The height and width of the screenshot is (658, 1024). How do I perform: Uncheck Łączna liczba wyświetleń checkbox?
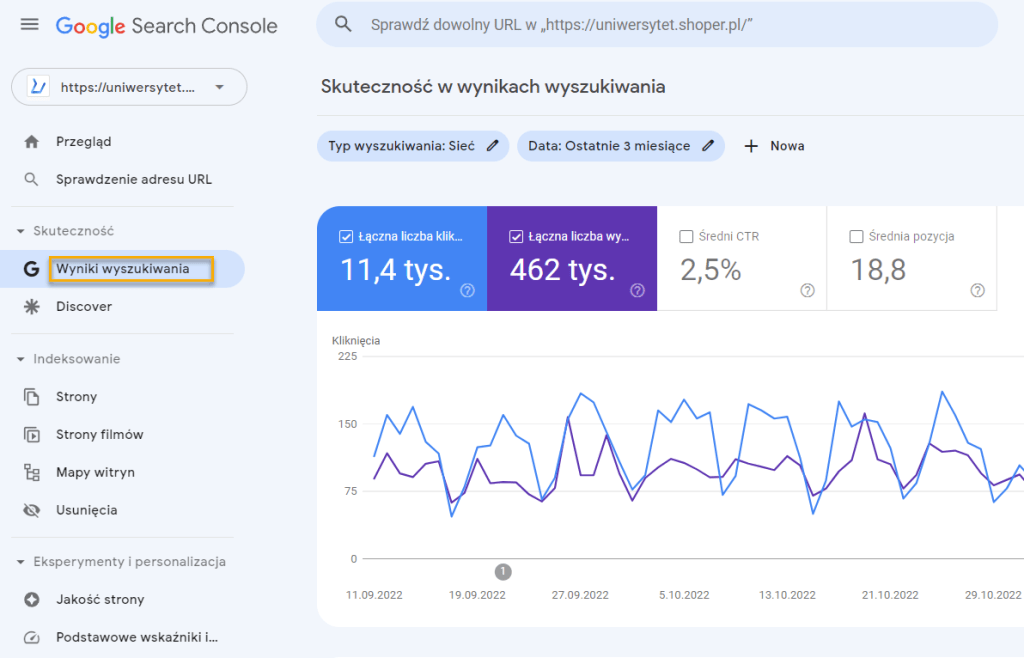[x=516, y=237]
